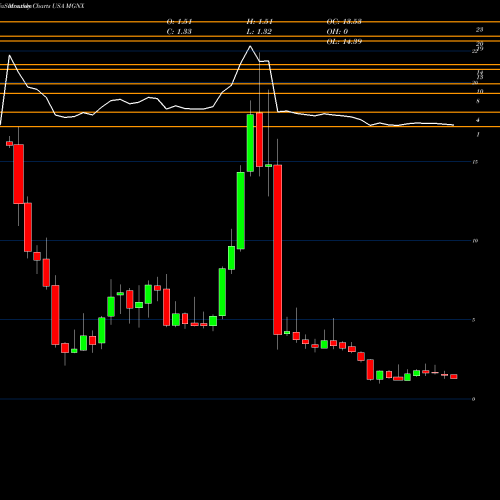Click the tallest green candlestick near the peak

[241, 210]
